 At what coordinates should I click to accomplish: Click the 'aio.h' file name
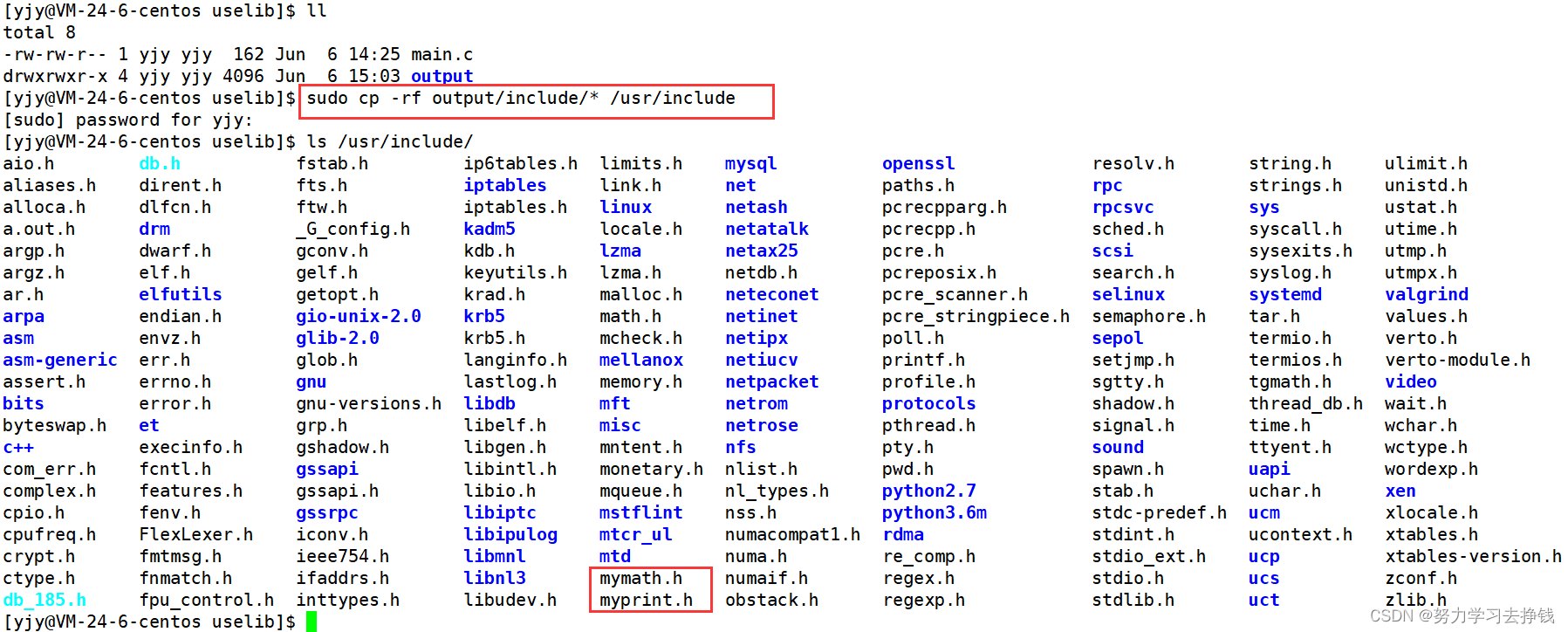29,164
